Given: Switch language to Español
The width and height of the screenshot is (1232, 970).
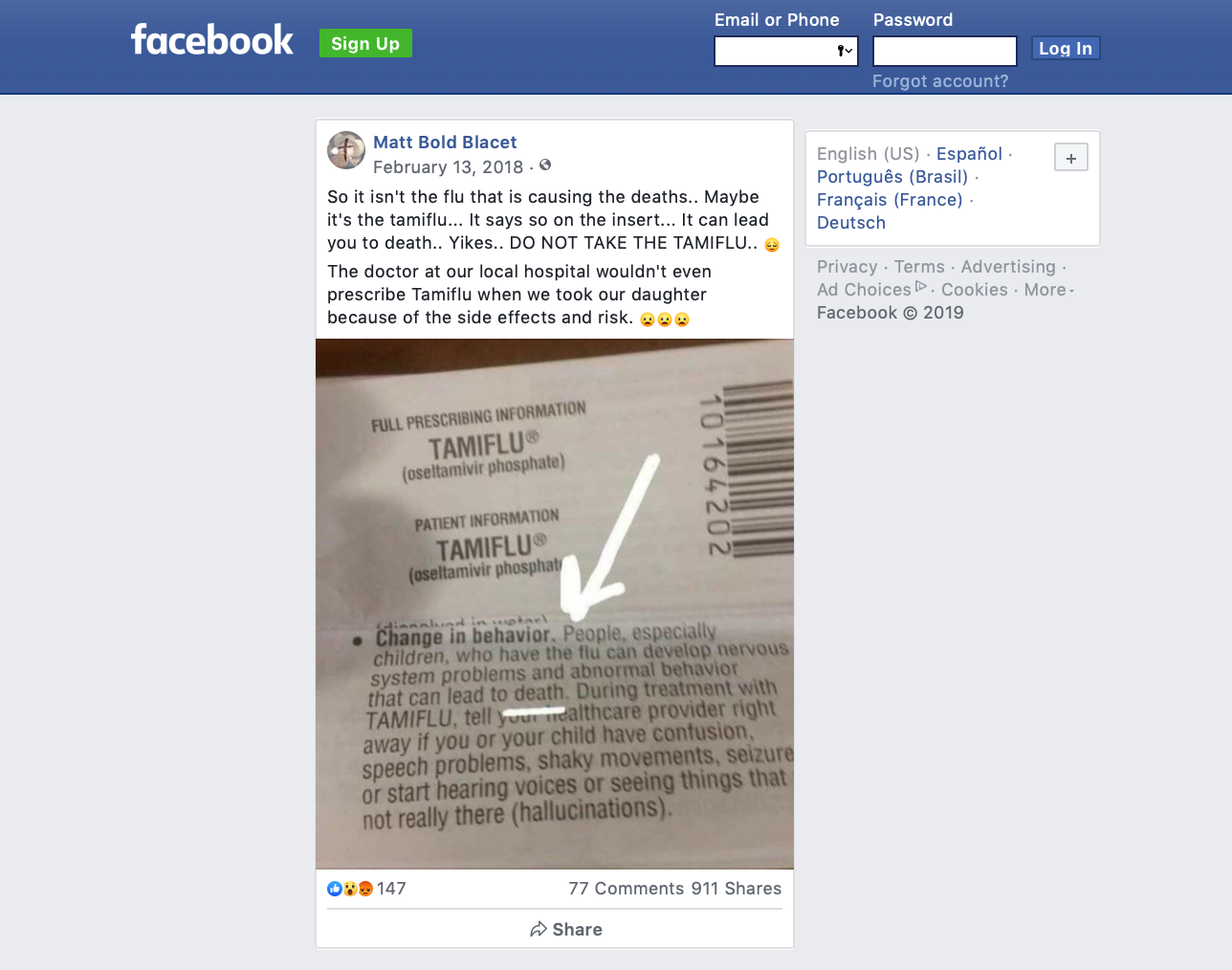Looking at the screenshot, I should (969, 154).
